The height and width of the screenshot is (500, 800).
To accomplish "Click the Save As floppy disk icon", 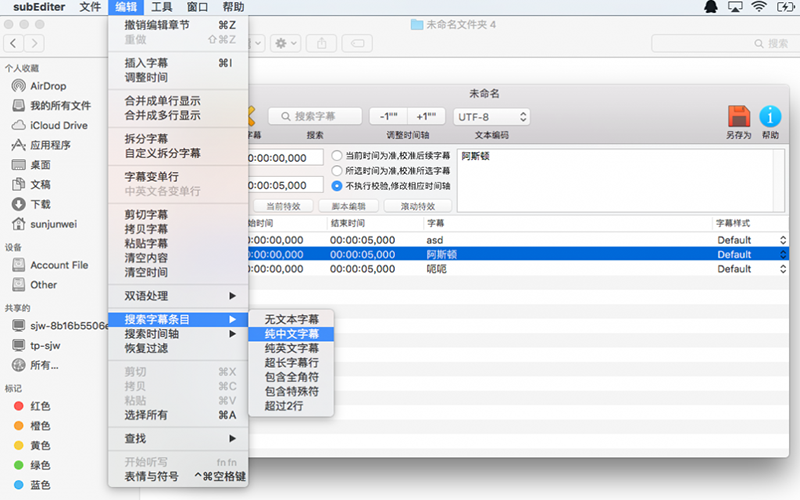I will [x=738, y=116].
